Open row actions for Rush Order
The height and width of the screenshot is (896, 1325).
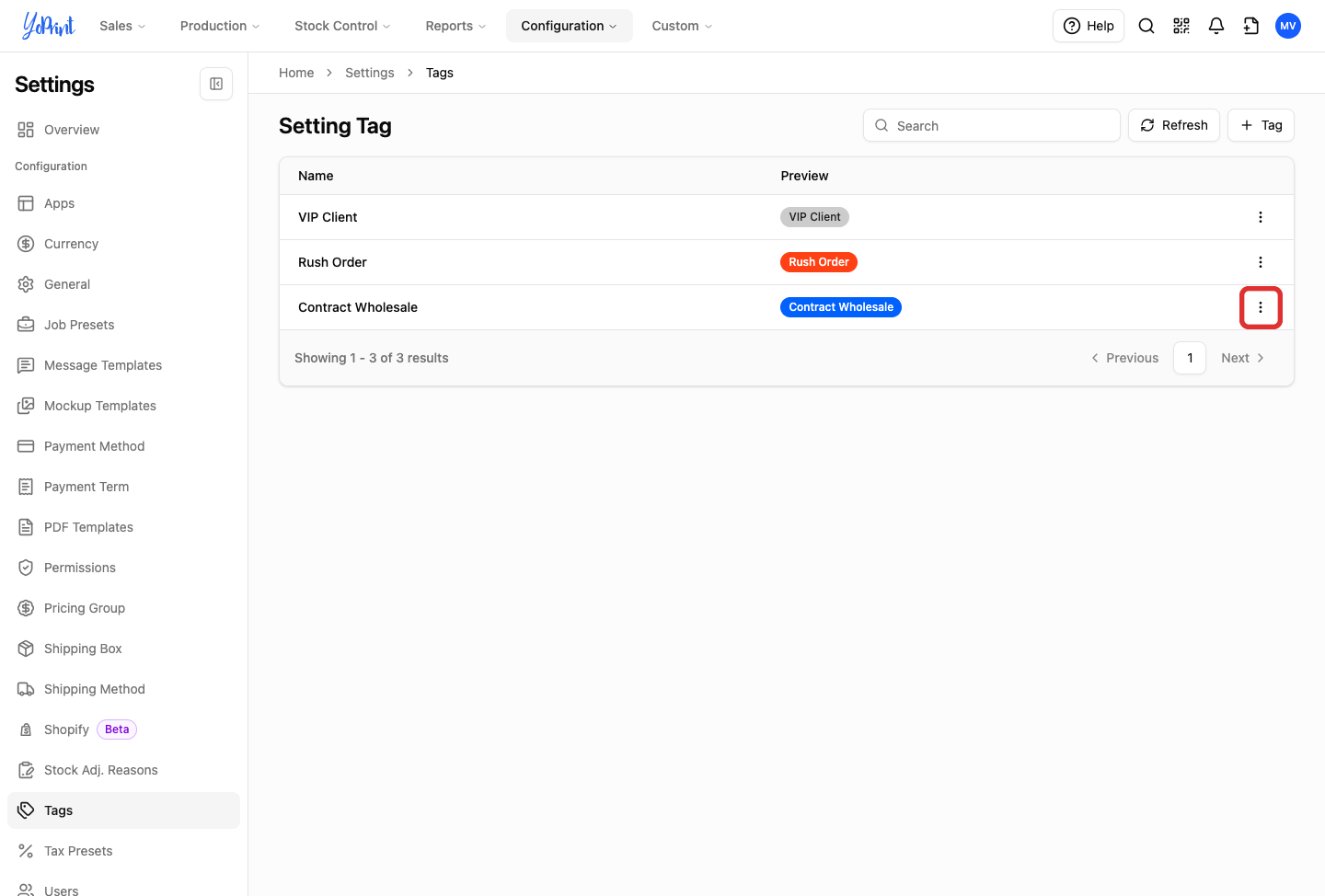pyautogui.click(x=1261, y=262)
